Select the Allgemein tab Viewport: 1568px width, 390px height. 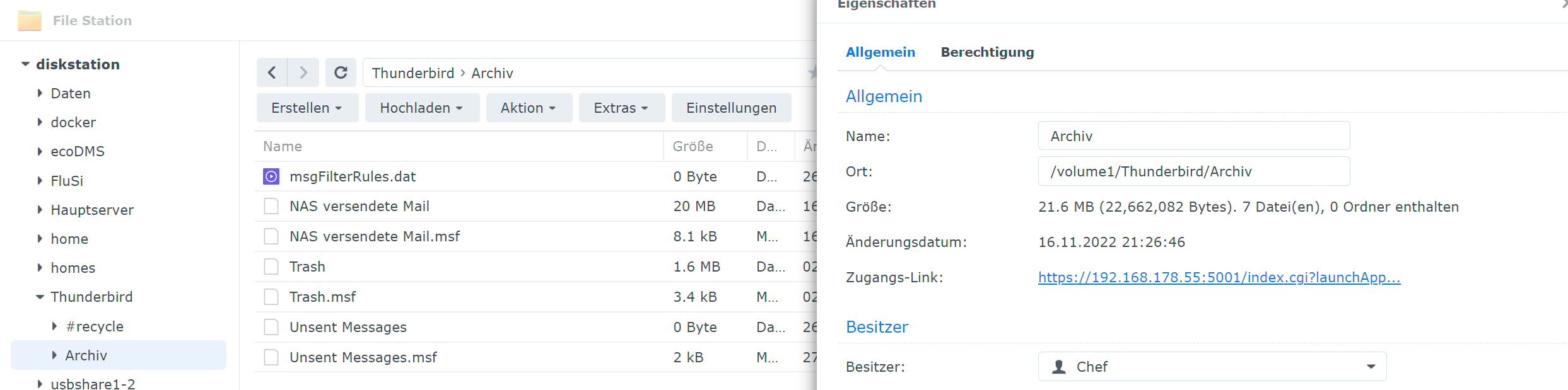click(x=880, y=52)
